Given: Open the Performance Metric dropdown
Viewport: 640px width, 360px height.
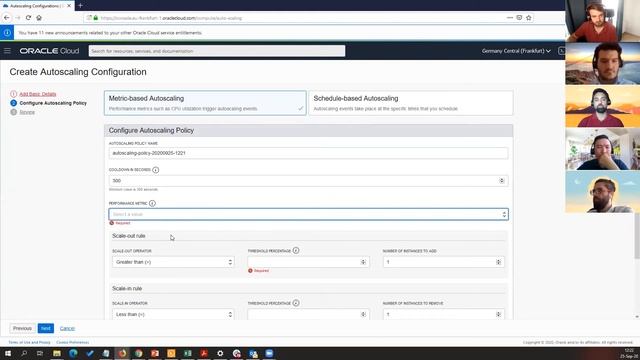Looking at the screenshot, I should click(309, 214).
